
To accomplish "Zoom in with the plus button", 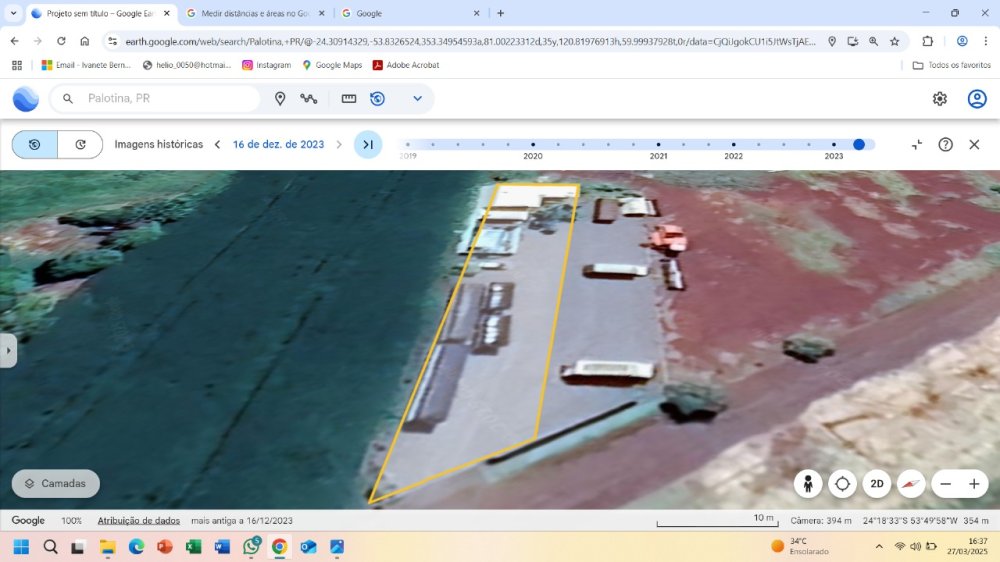I will [974, 484].
